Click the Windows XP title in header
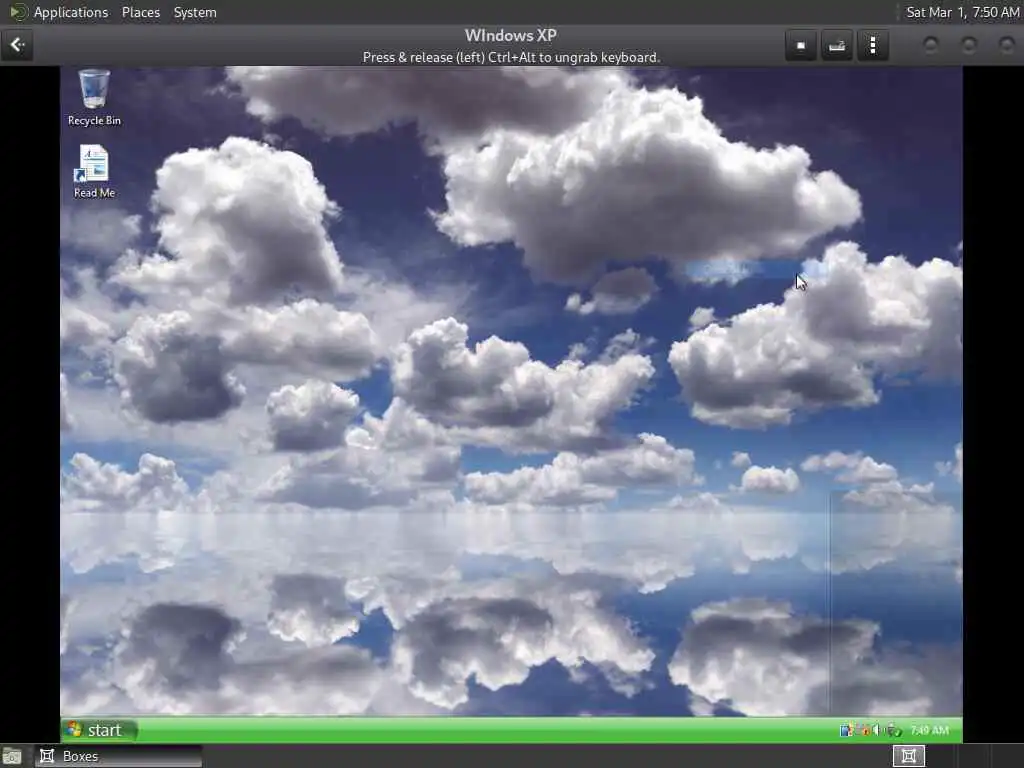 coord(511,36)
